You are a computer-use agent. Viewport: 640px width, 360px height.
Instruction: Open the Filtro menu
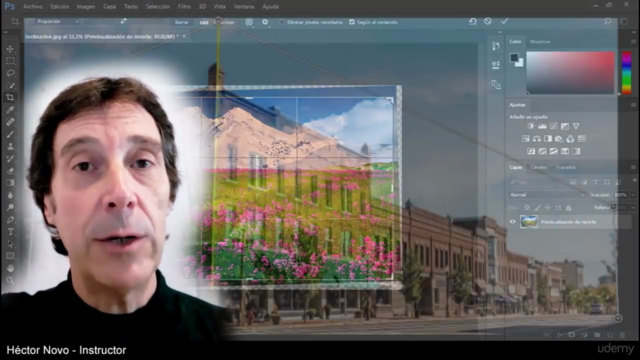click(x=184, y=7)
